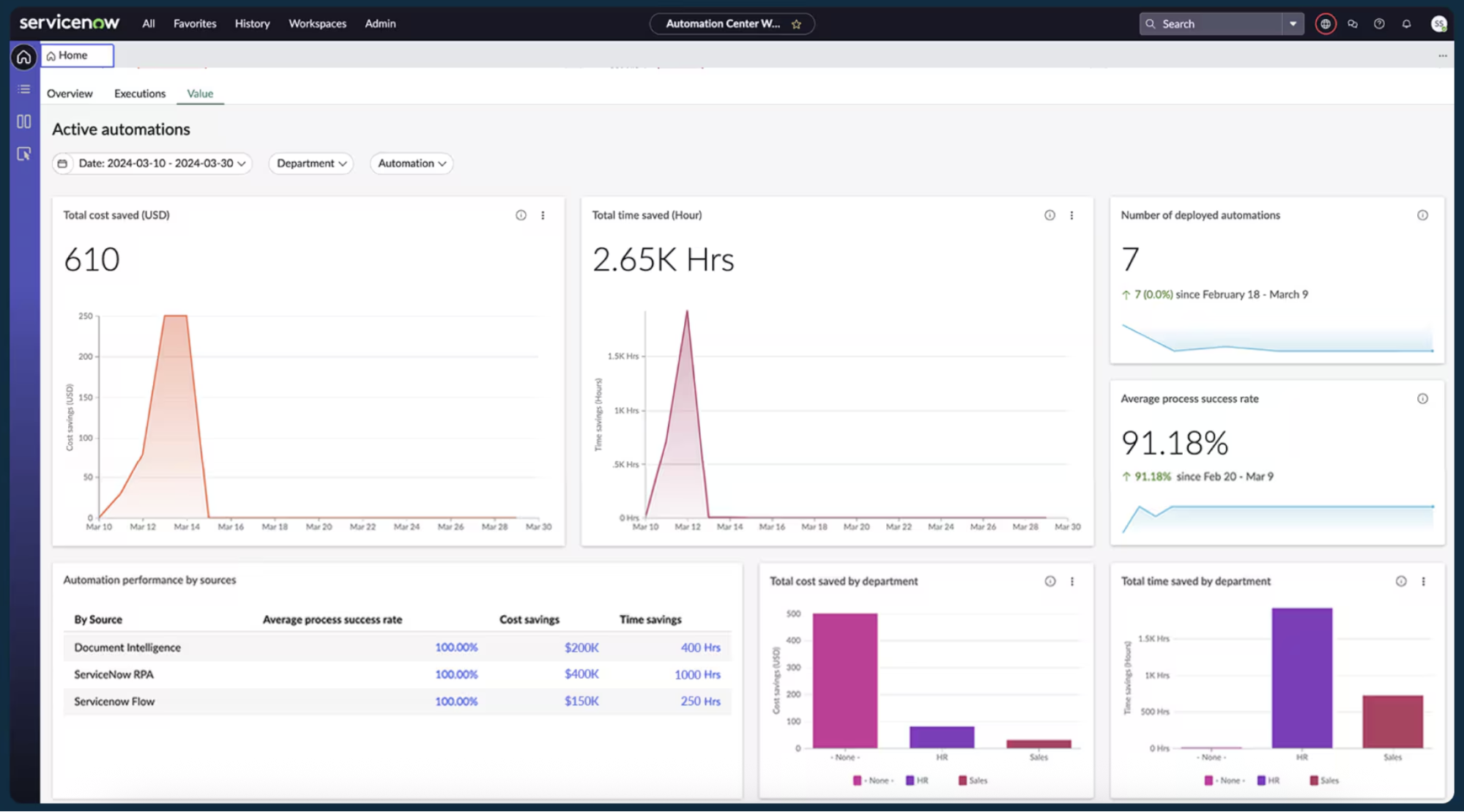Open the Department filter dropdown
The height and width of the screenshot is (812, 1464).
coord(311,163)
